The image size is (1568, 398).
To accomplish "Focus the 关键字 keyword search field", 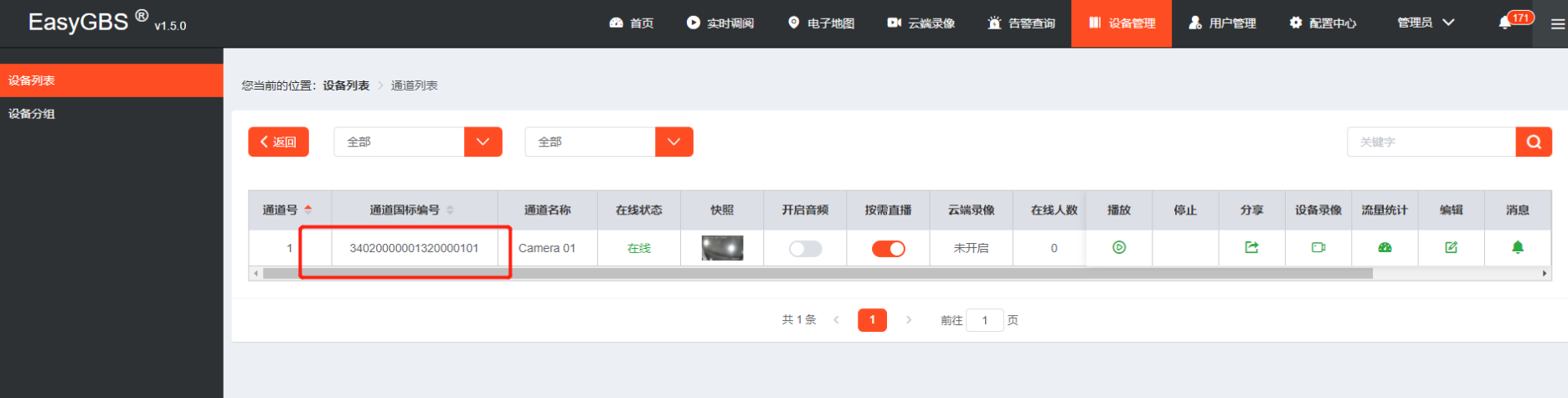I will point(1431,142).
